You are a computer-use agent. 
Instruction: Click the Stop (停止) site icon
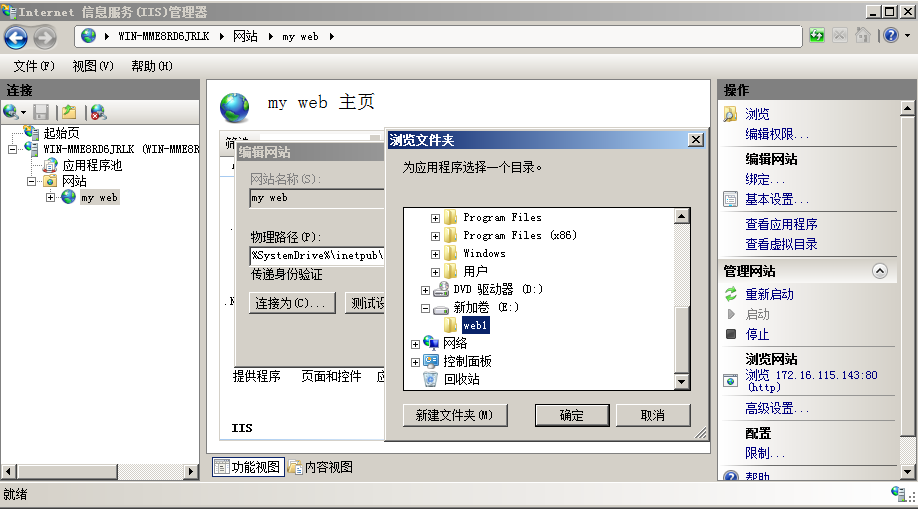point(731,334)
